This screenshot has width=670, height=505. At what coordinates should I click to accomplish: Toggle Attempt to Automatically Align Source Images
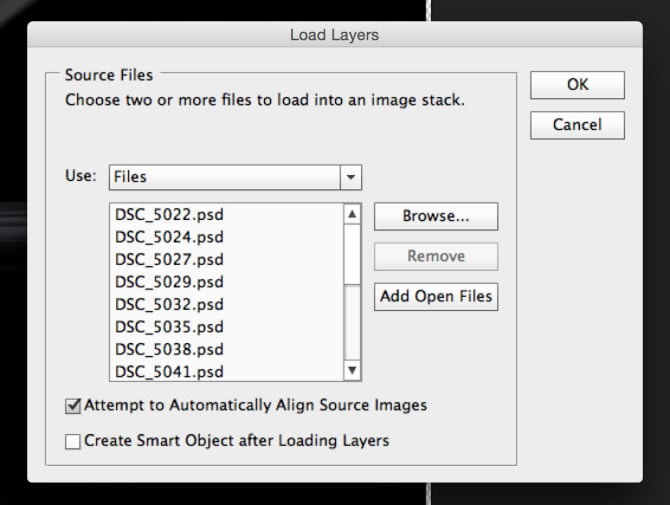(73, 406)
